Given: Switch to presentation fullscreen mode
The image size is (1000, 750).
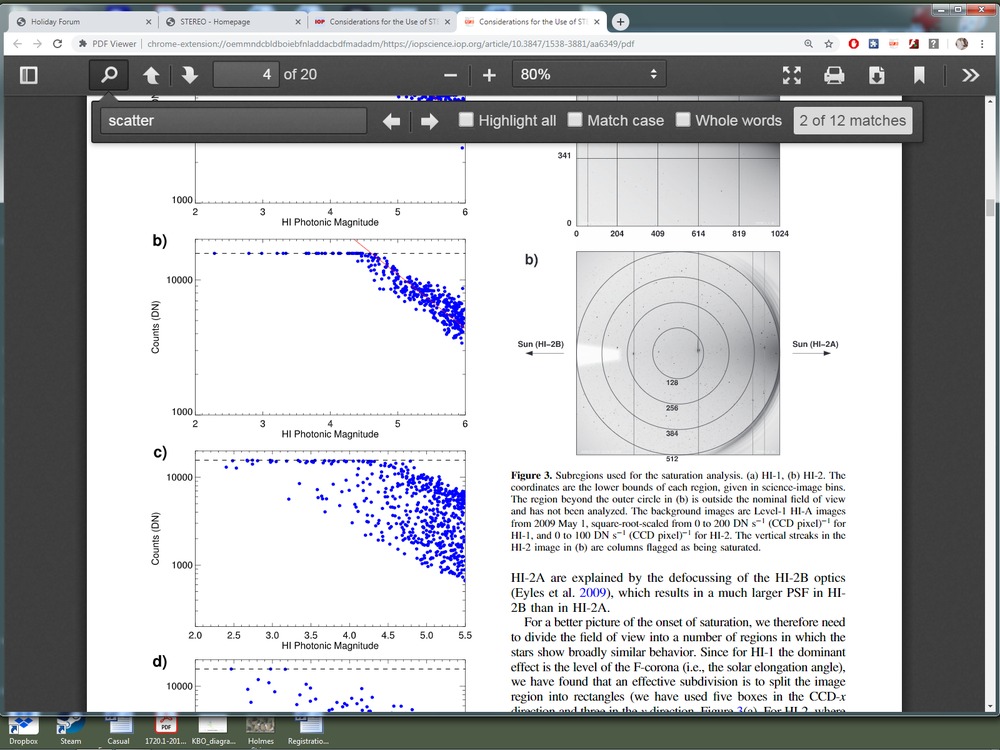Looking at the screenshot, I should click(792, 75).
